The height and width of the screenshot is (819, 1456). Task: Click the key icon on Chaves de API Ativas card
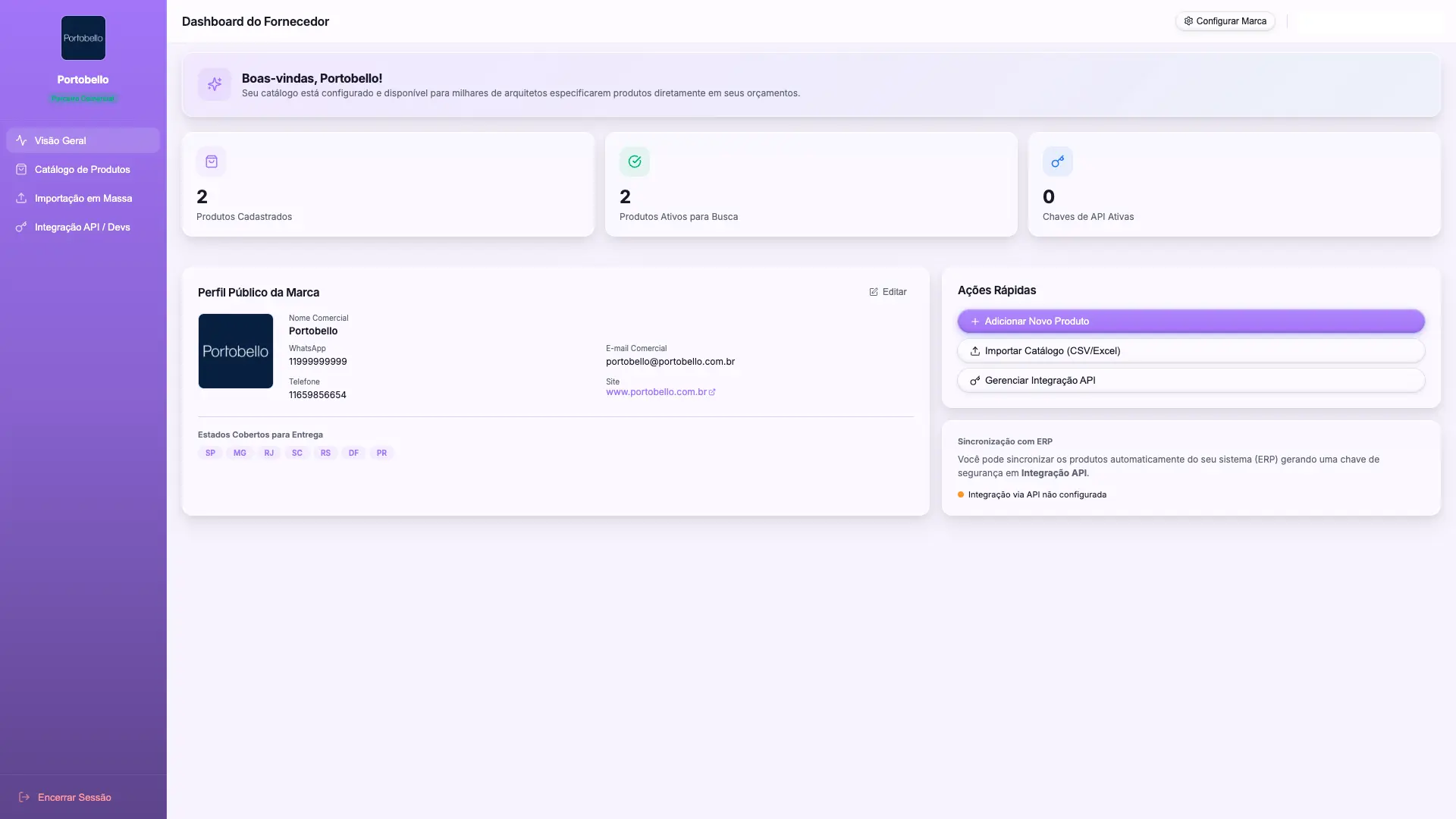(x=1058, y=162)
